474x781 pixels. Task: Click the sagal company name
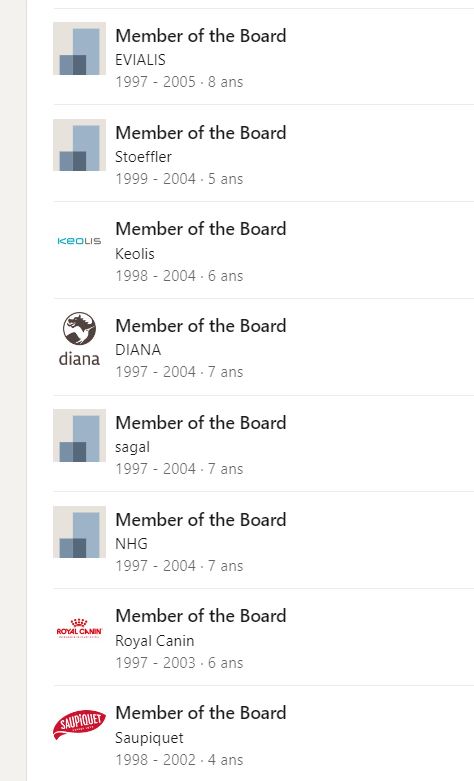click(x=132, y=447)
